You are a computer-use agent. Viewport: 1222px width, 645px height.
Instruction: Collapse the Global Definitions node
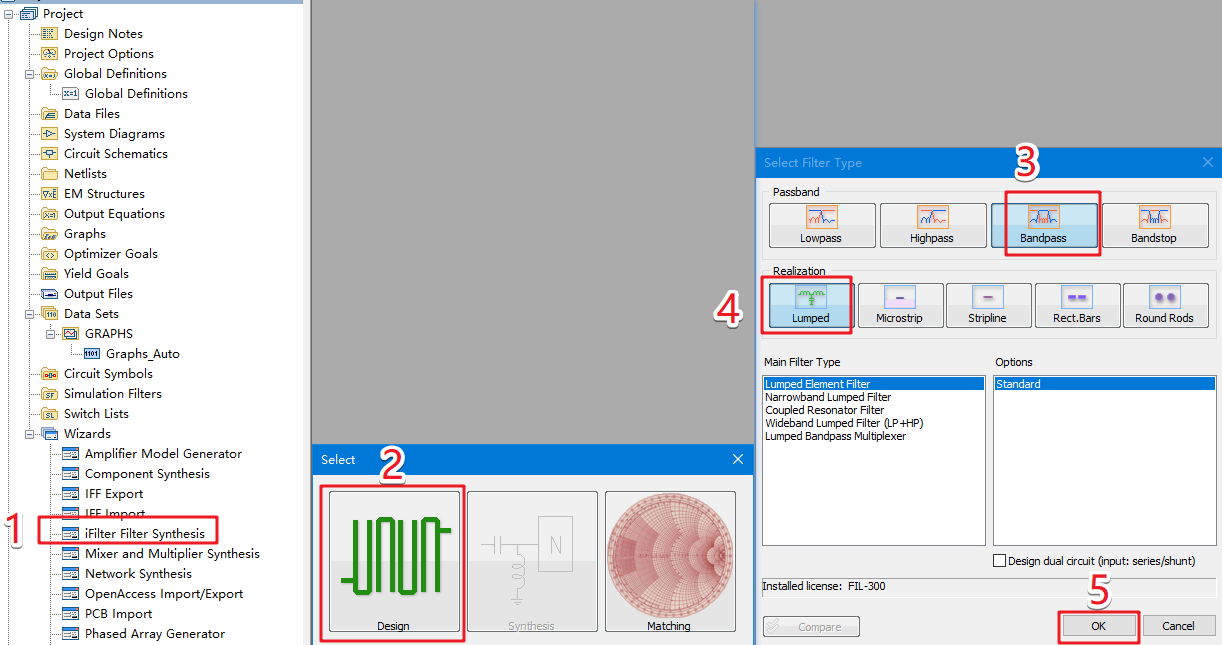[29, 74]
